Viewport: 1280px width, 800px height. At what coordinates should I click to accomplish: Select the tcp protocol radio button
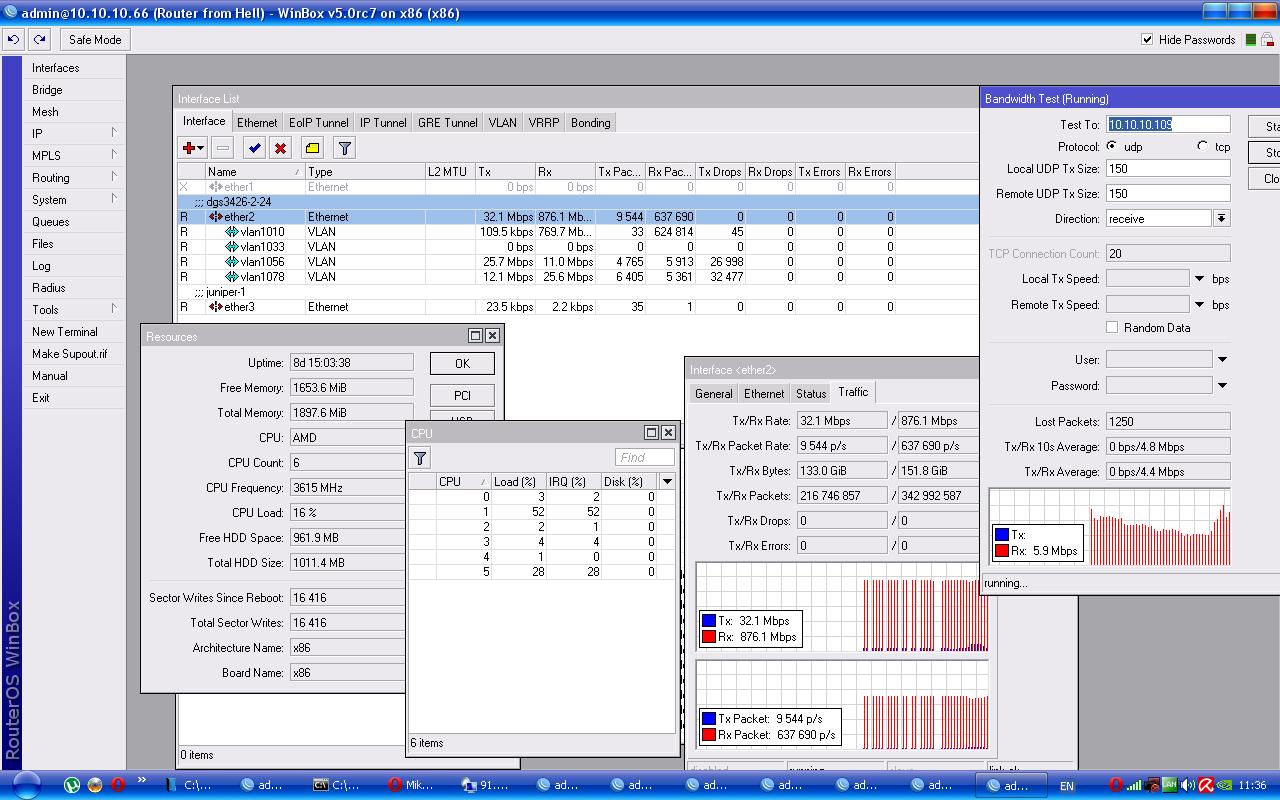click(x=1203, y=147)
